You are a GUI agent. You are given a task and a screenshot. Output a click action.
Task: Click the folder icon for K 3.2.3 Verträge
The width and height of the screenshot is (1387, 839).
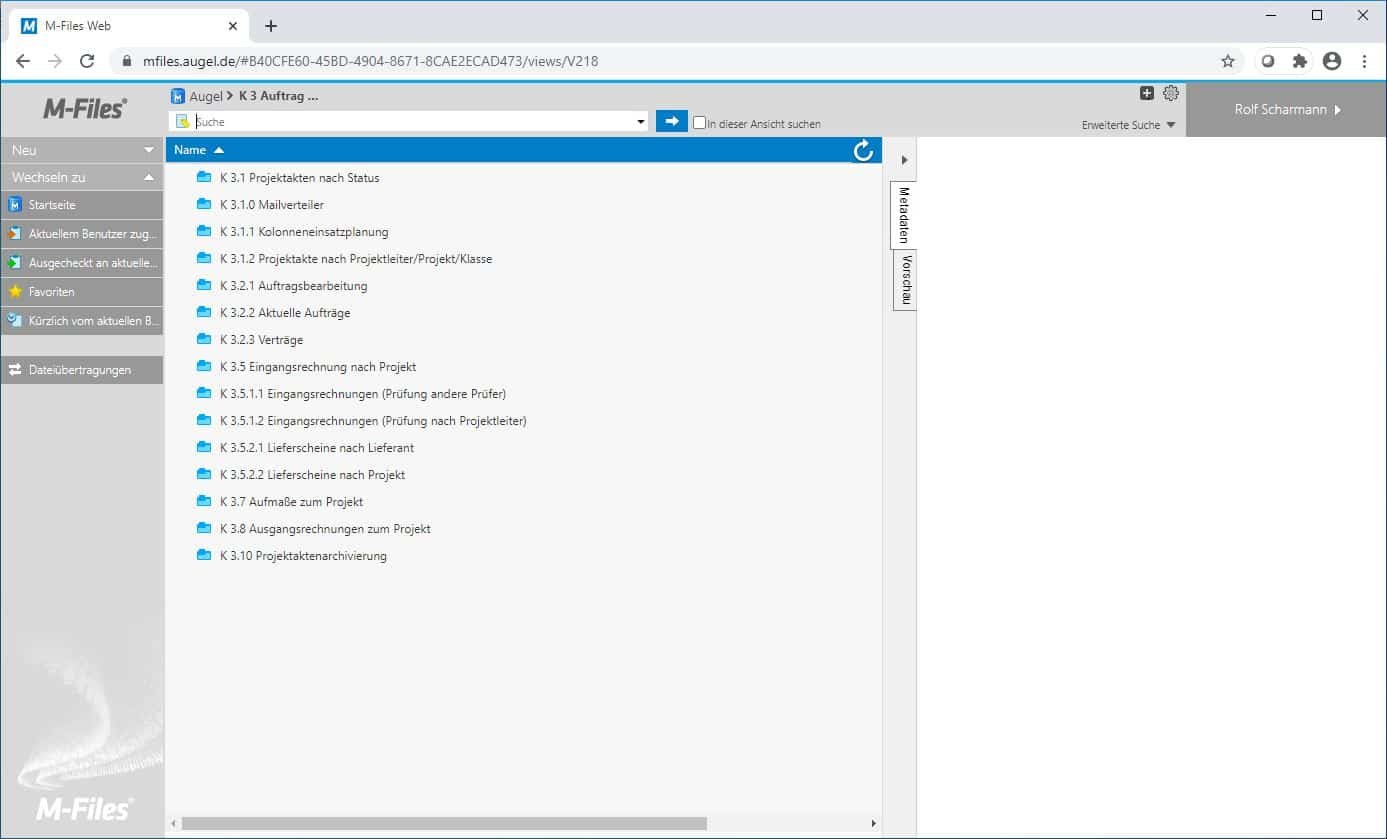coord(205,340)
